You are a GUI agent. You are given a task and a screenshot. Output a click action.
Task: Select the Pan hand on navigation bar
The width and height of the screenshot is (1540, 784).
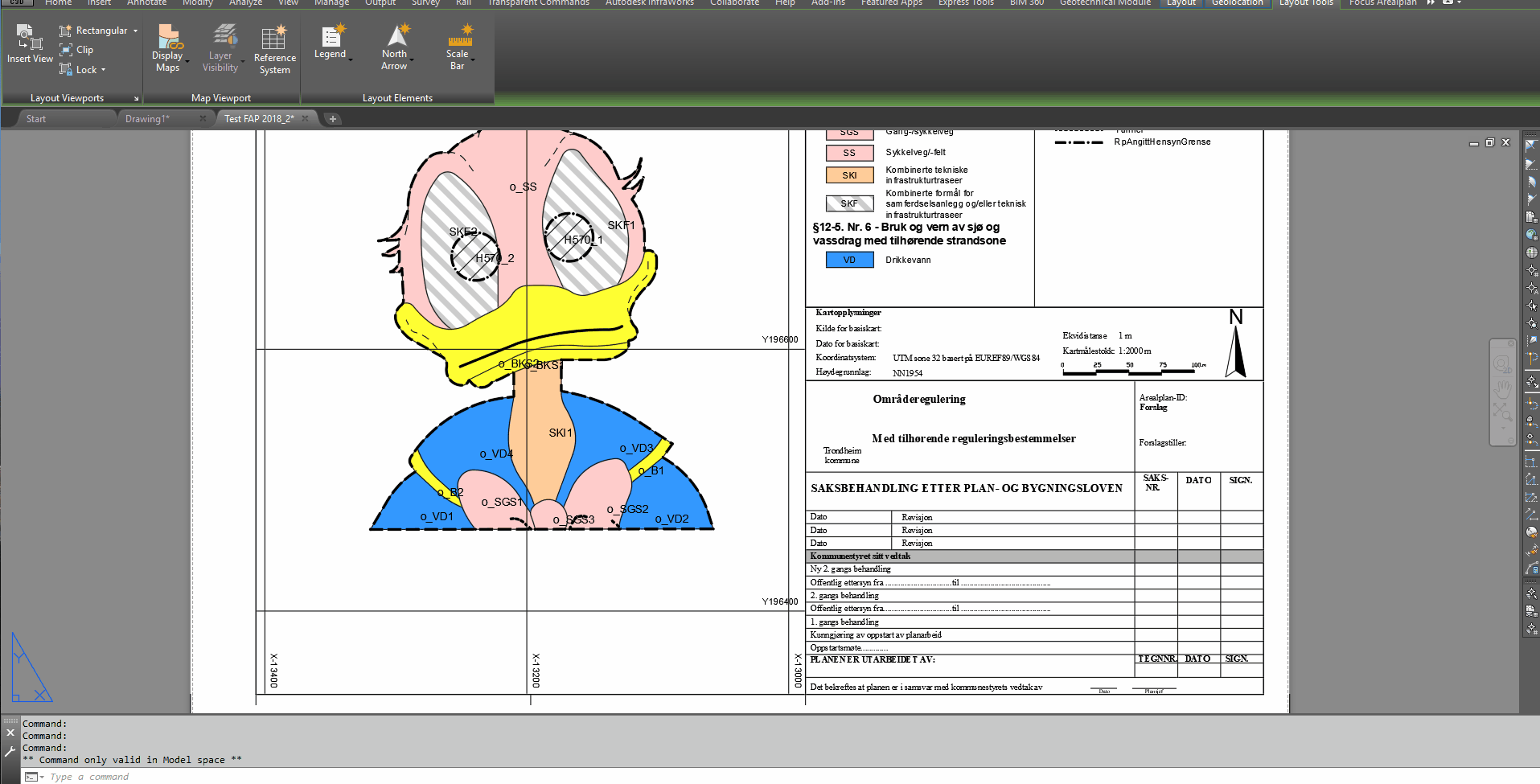point(1502,389)
